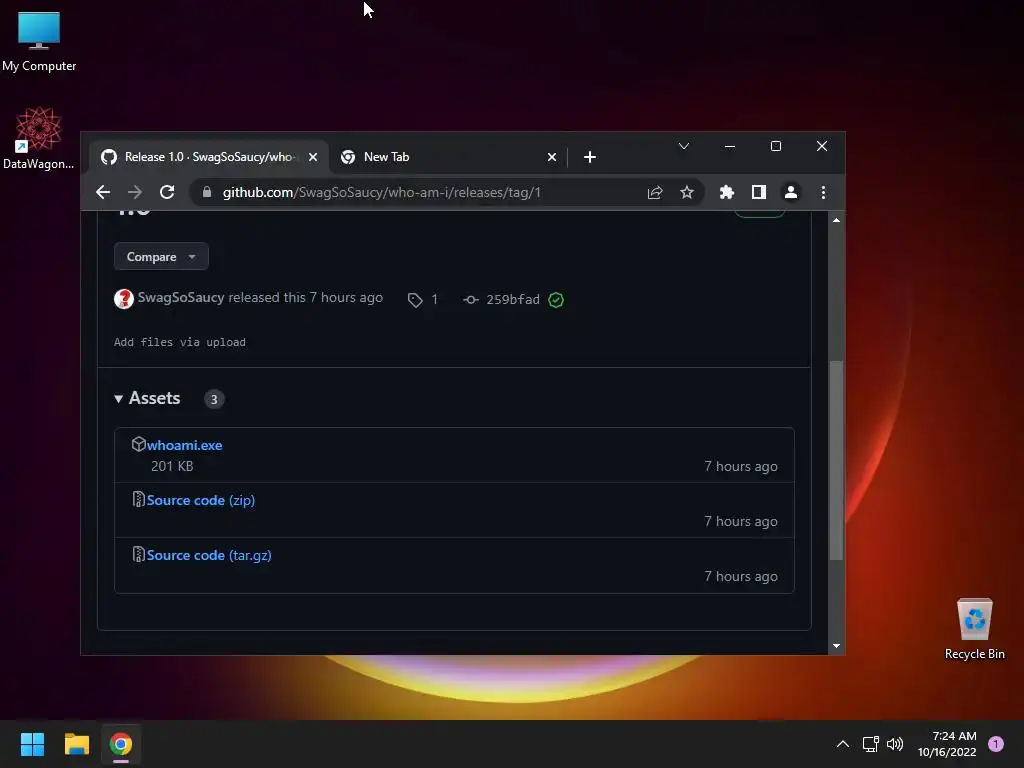This screenshot has height=768, width=1024.
Task: Open Chrome three-dot menu
Action: (824, 192)
